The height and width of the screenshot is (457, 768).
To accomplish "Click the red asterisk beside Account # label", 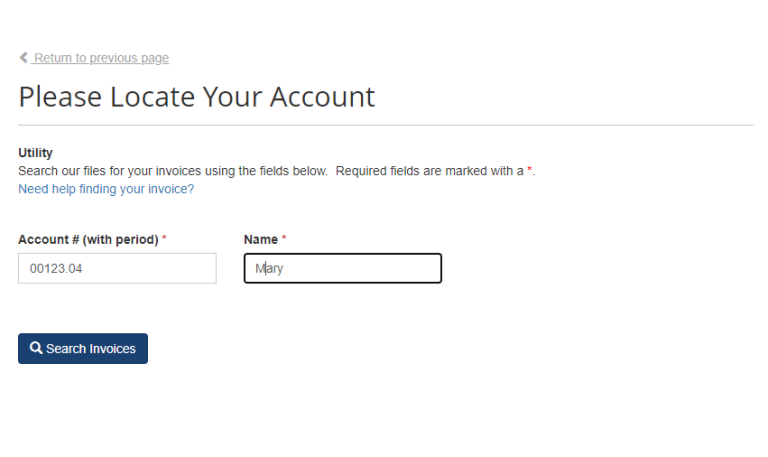I will (164, 240).
